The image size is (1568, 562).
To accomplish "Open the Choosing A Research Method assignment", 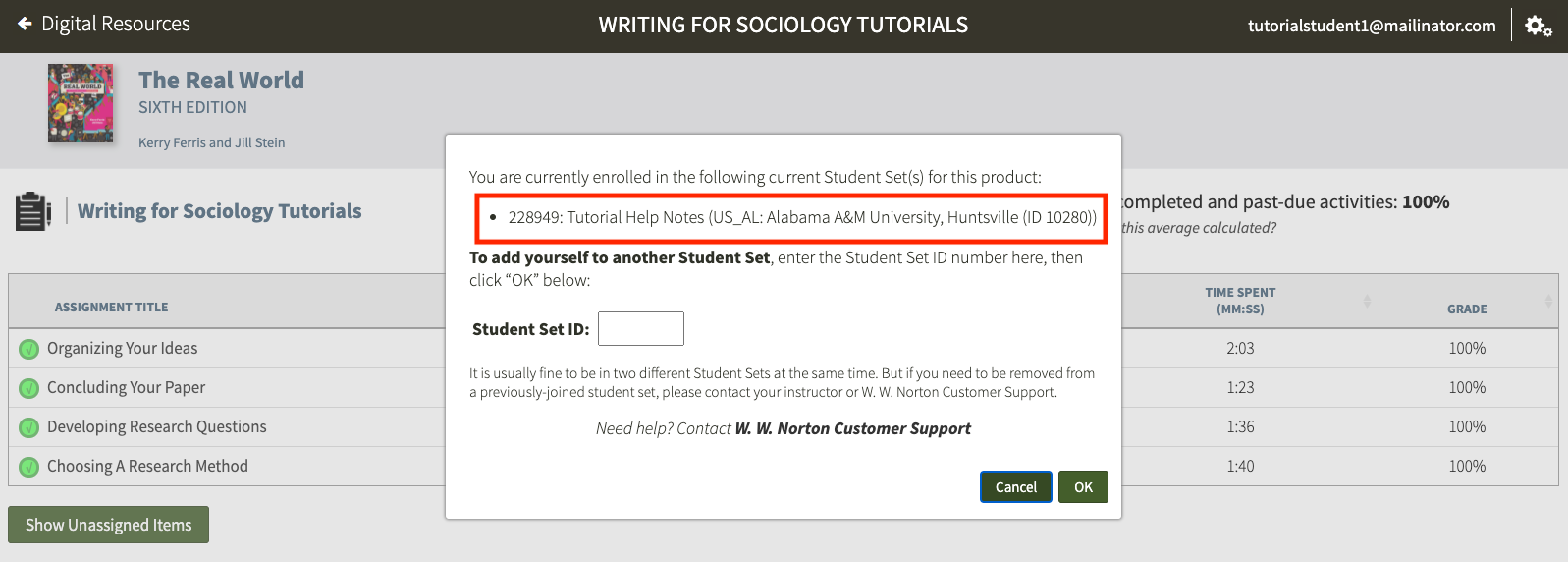I will (x=147, y=466).
